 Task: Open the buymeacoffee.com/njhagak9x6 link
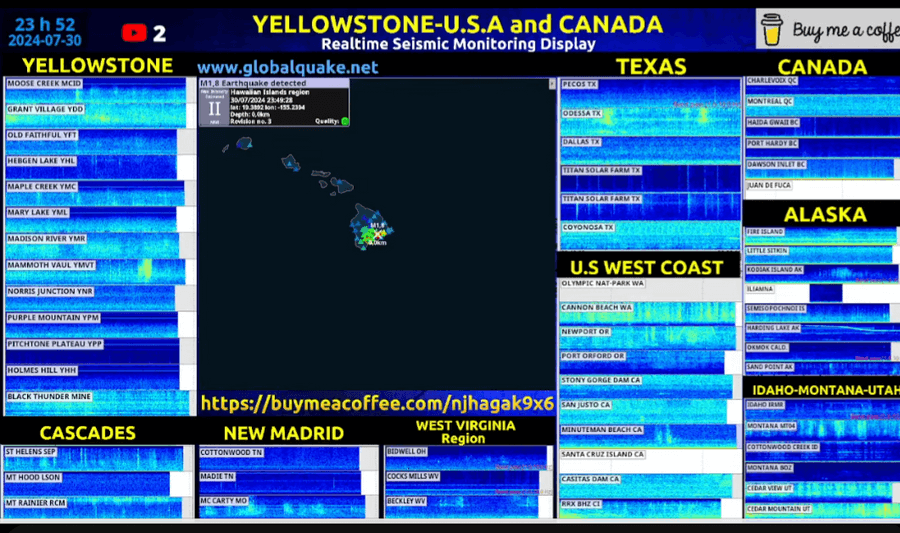tap(377, 403)
